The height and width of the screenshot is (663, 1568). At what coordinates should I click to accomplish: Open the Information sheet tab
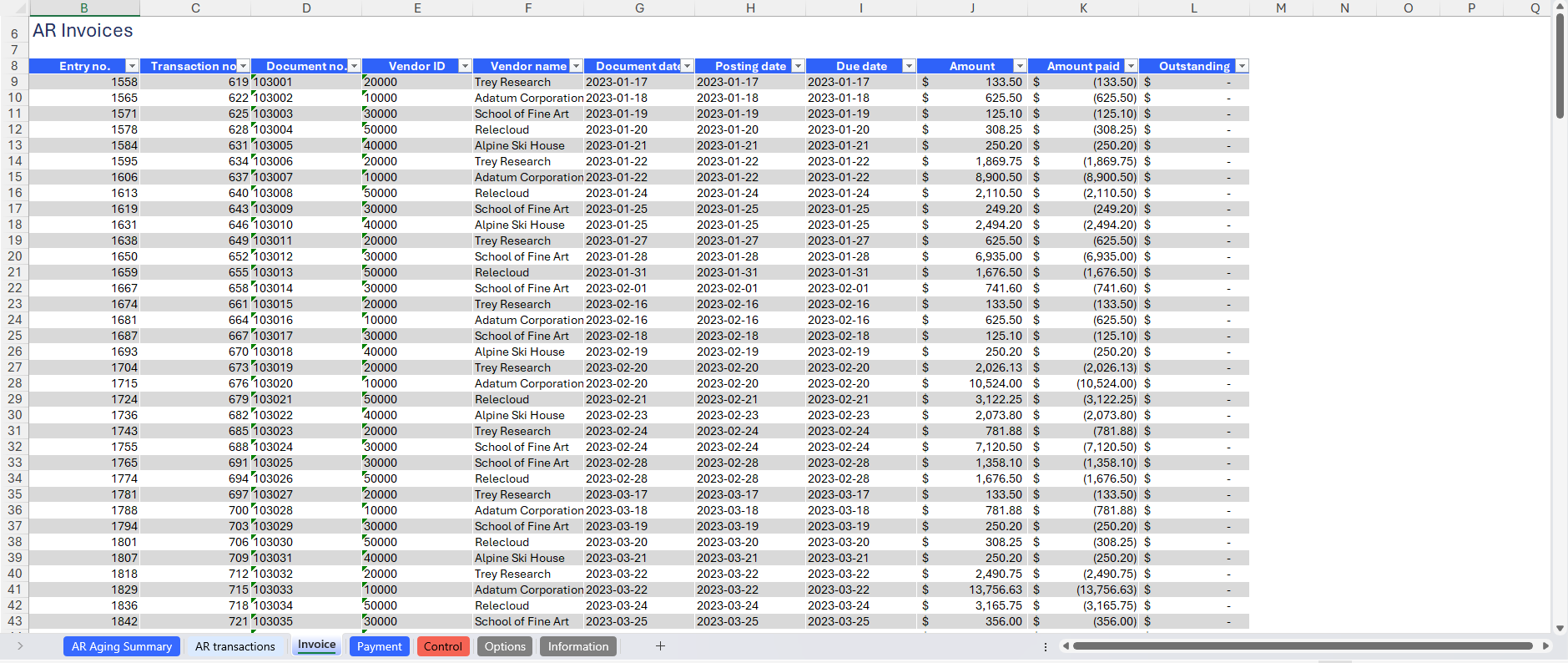click(x=577, y=646)
